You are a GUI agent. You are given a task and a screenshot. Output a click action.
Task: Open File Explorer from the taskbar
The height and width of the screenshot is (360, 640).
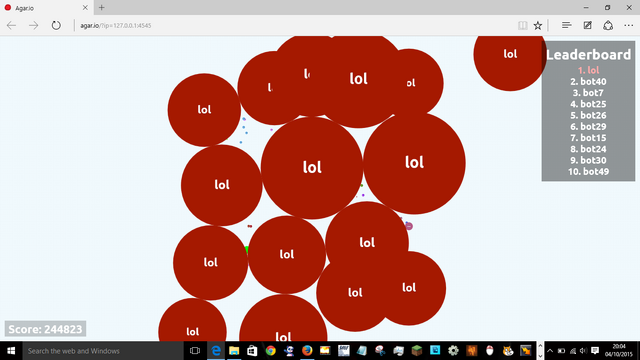234,351
